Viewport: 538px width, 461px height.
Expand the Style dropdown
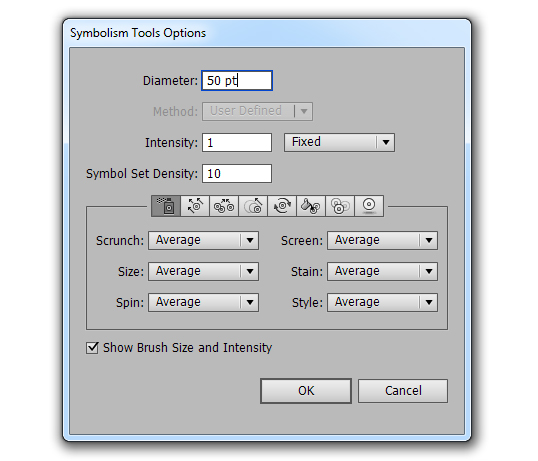382,302
